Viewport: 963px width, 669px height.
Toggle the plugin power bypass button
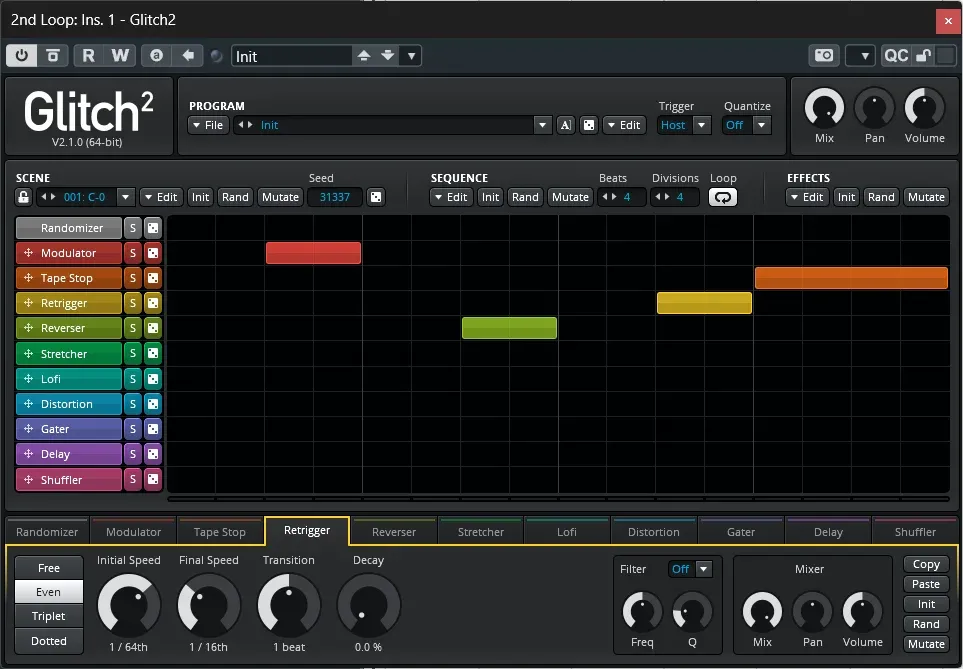click(21, 56)
